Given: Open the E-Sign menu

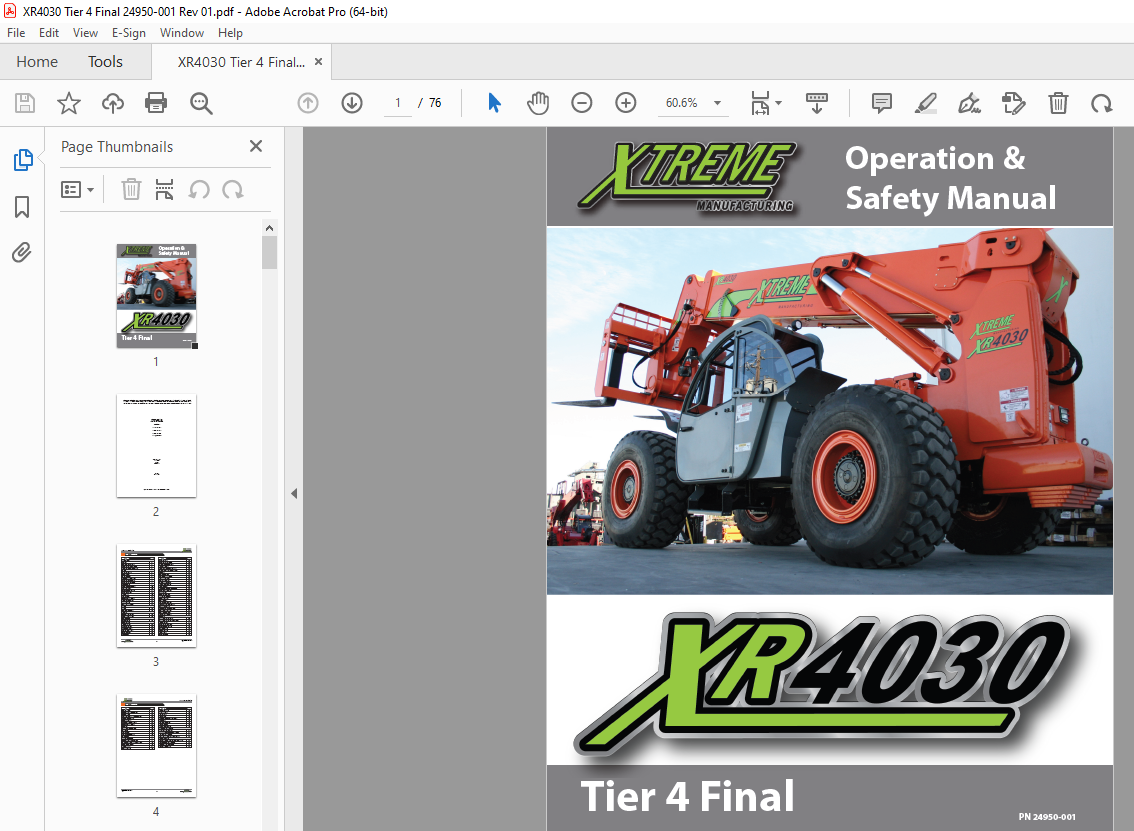Looking at the screenshot, I should tap(129, 33).
